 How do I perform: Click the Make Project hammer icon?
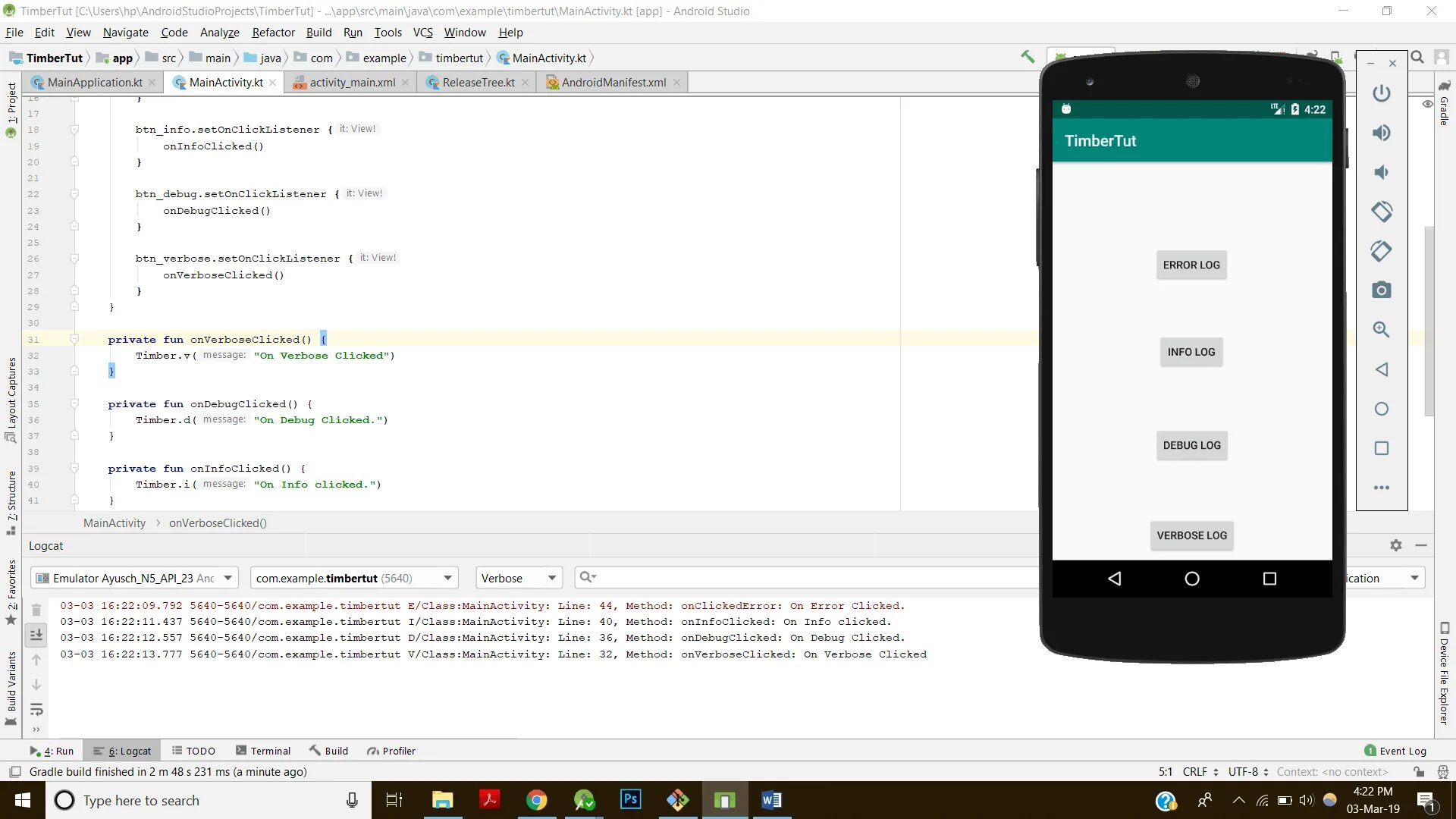coord(1028,57)
